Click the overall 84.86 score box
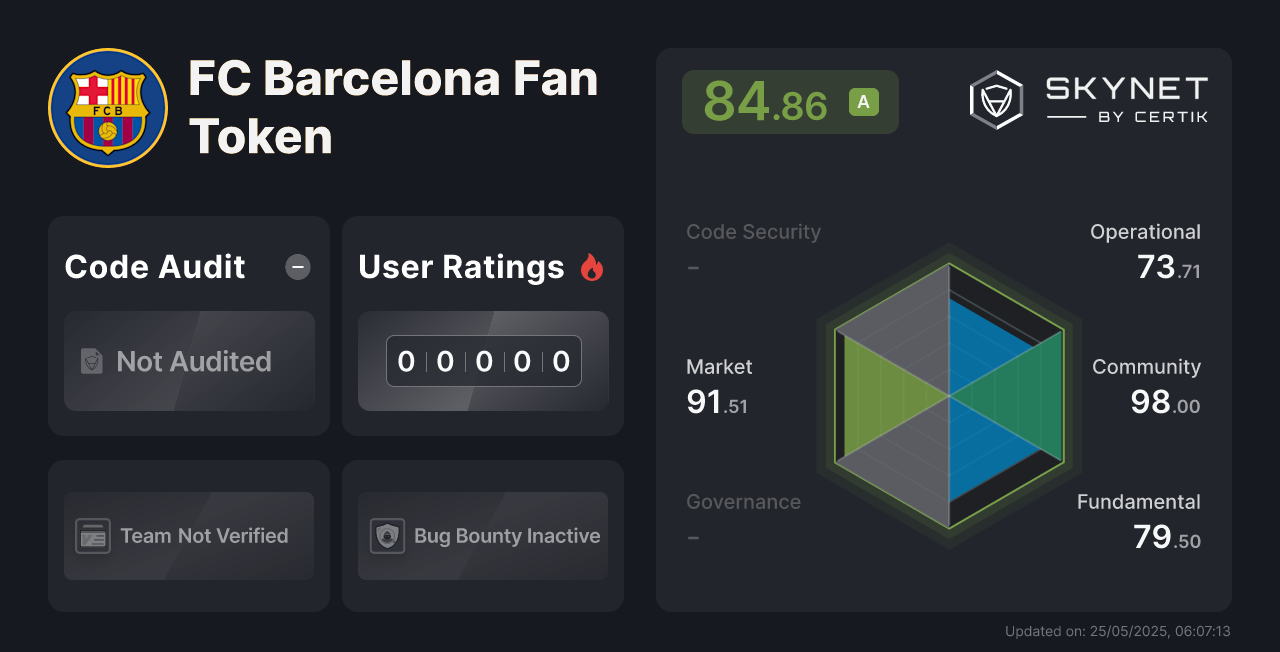This screenshot has width=1280, height=652. (790, 102)
